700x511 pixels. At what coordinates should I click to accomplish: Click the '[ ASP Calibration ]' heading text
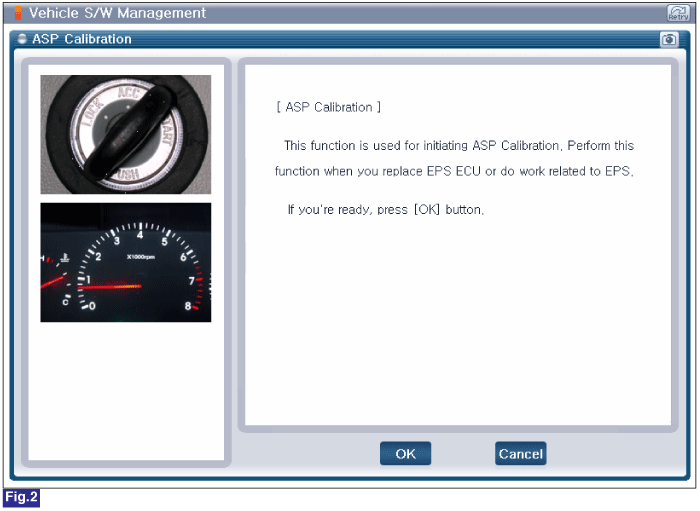[329, 107]
